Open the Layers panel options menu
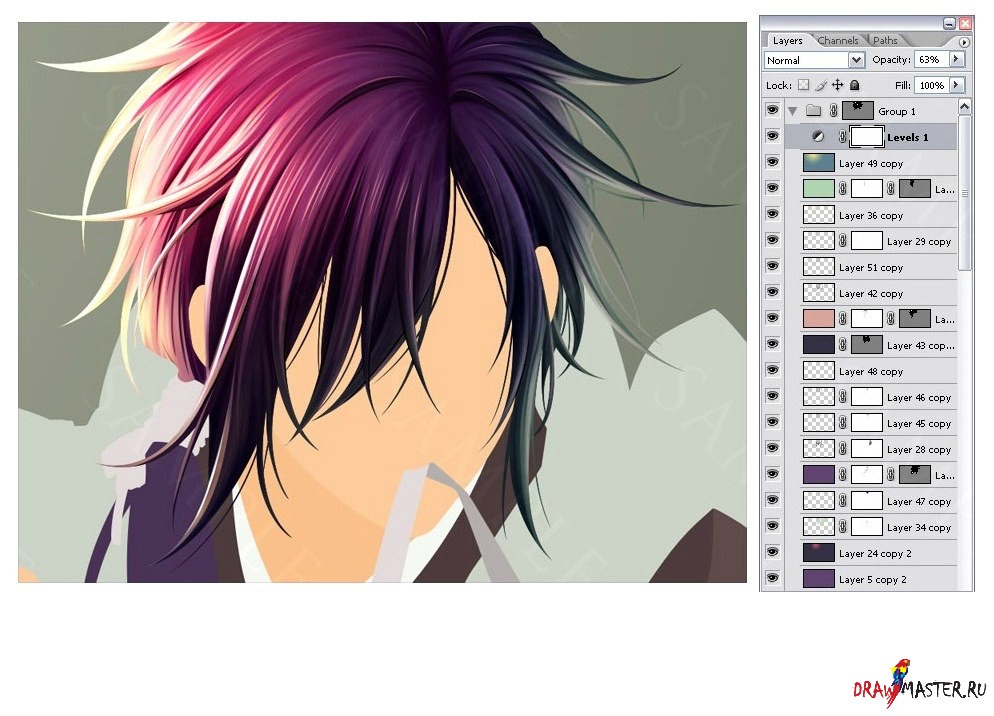This screenshot has height=716, width=994. pos(964,42)
